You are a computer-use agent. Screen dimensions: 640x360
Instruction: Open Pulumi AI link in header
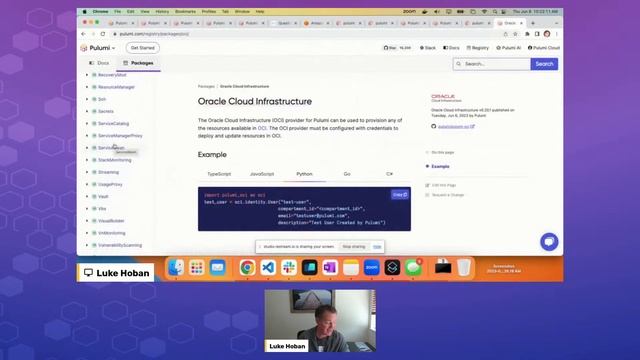[509, 48]
